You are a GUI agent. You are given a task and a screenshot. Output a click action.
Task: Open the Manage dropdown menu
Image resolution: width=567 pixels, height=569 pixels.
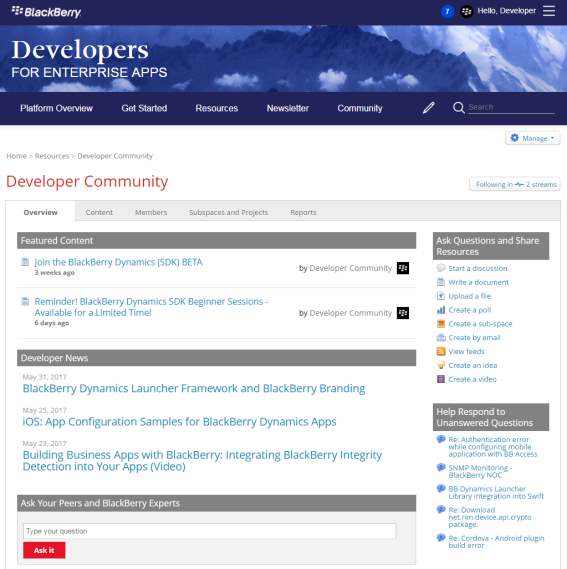(532, 138)
